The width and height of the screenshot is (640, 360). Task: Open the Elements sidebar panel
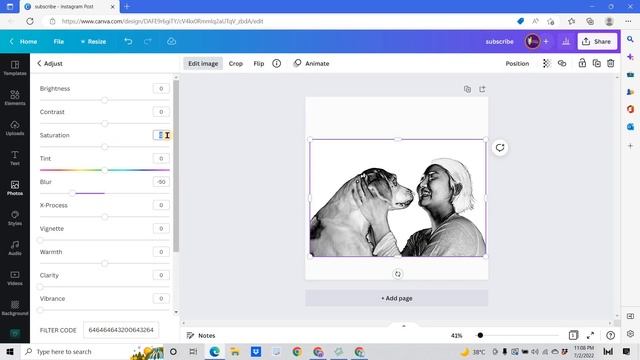pyautogui.click(x=15, y=98)
